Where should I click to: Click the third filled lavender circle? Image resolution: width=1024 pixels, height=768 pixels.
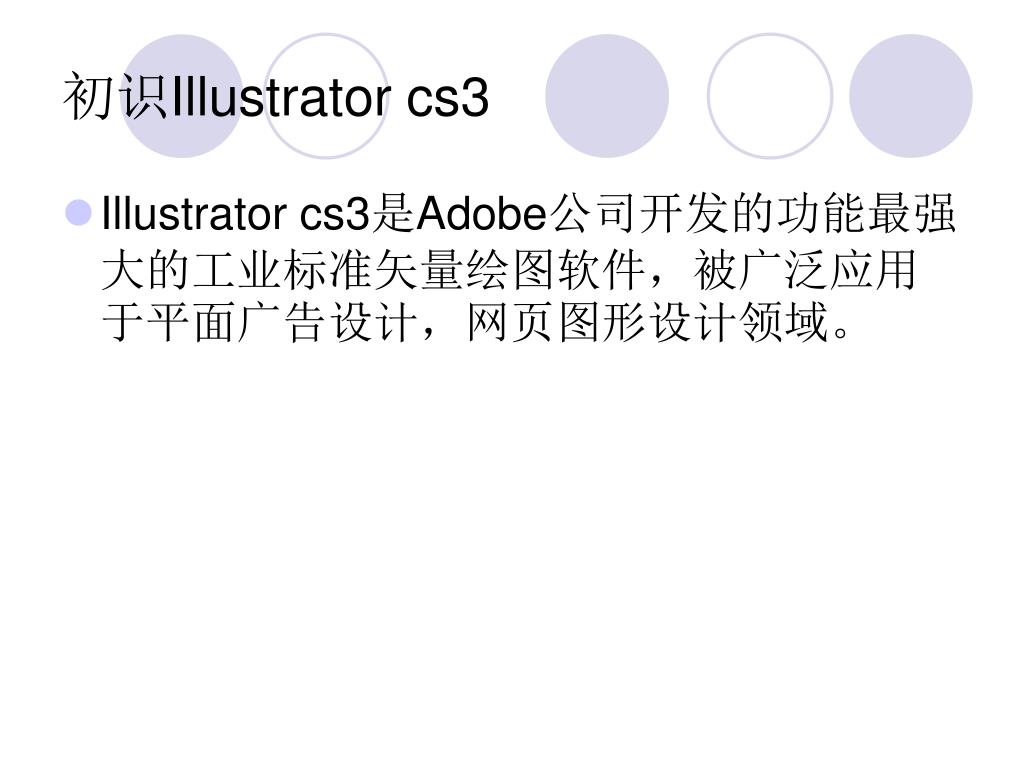point(607,96)
